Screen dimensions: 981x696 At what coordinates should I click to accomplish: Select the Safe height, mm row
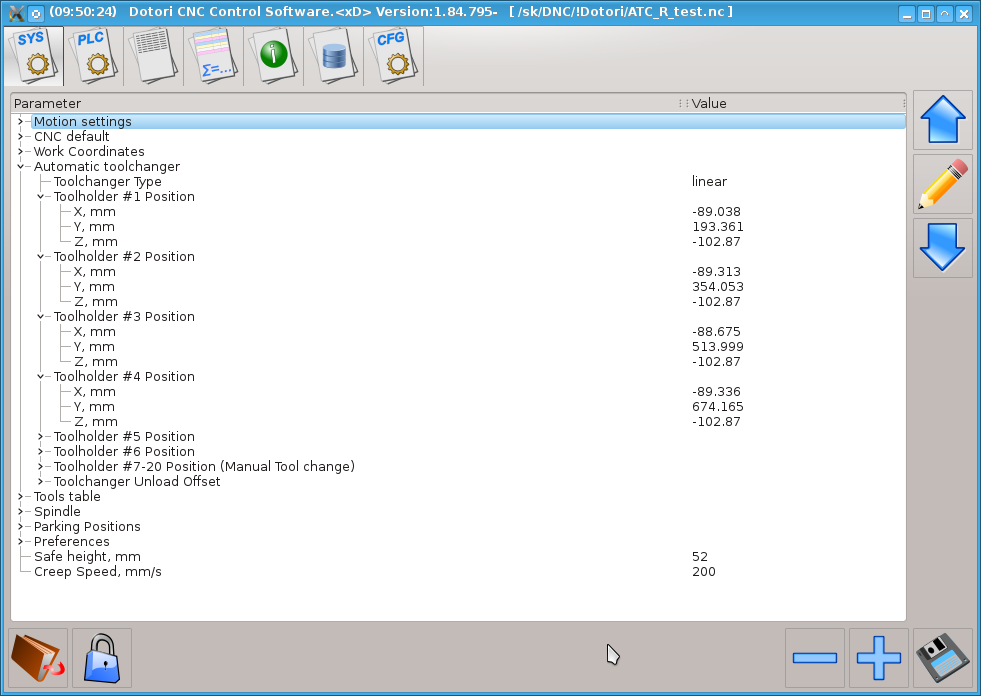[459, 557]
